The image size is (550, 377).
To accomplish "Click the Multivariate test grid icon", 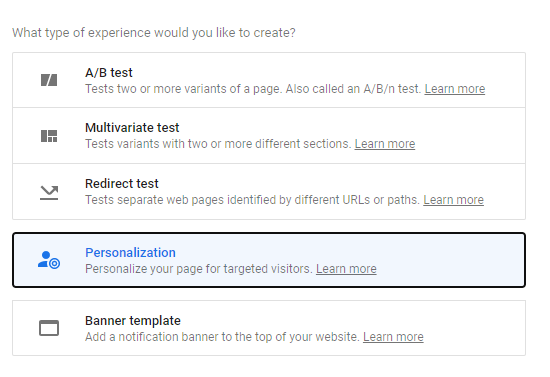I will pyautogui.click(x=49, y=136).
